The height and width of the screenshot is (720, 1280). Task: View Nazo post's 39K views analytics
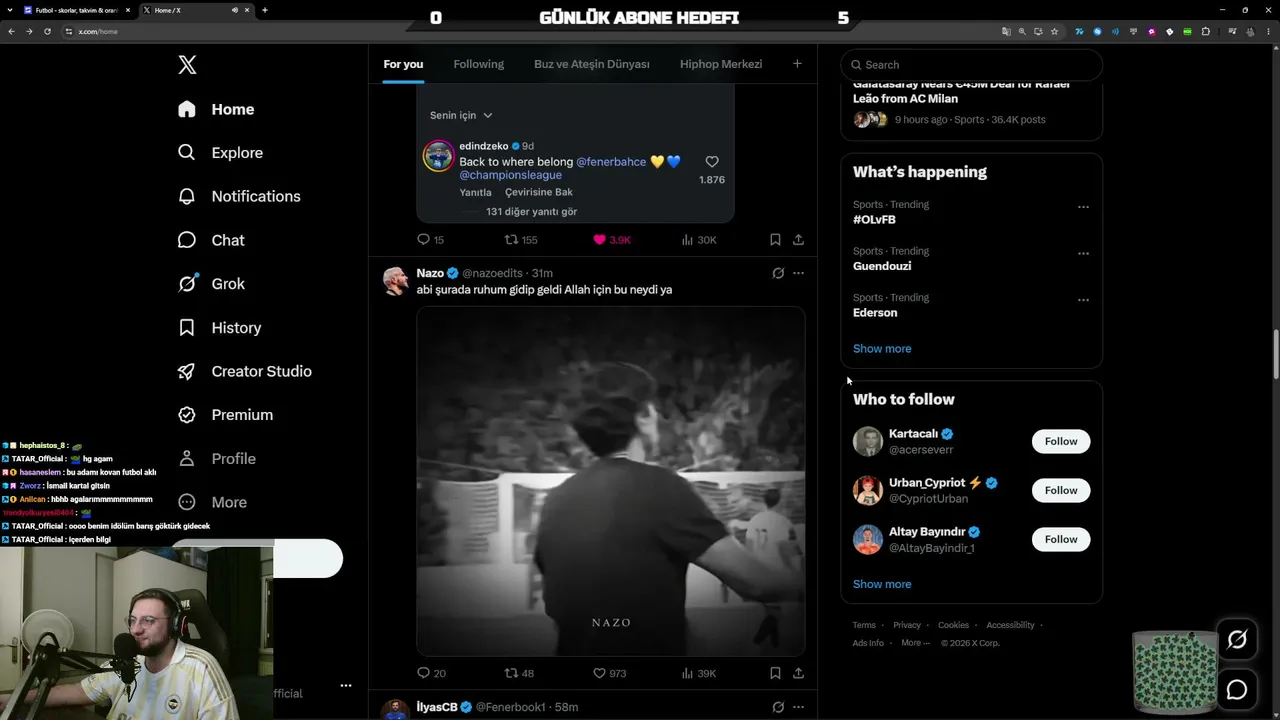pos(698,673)
